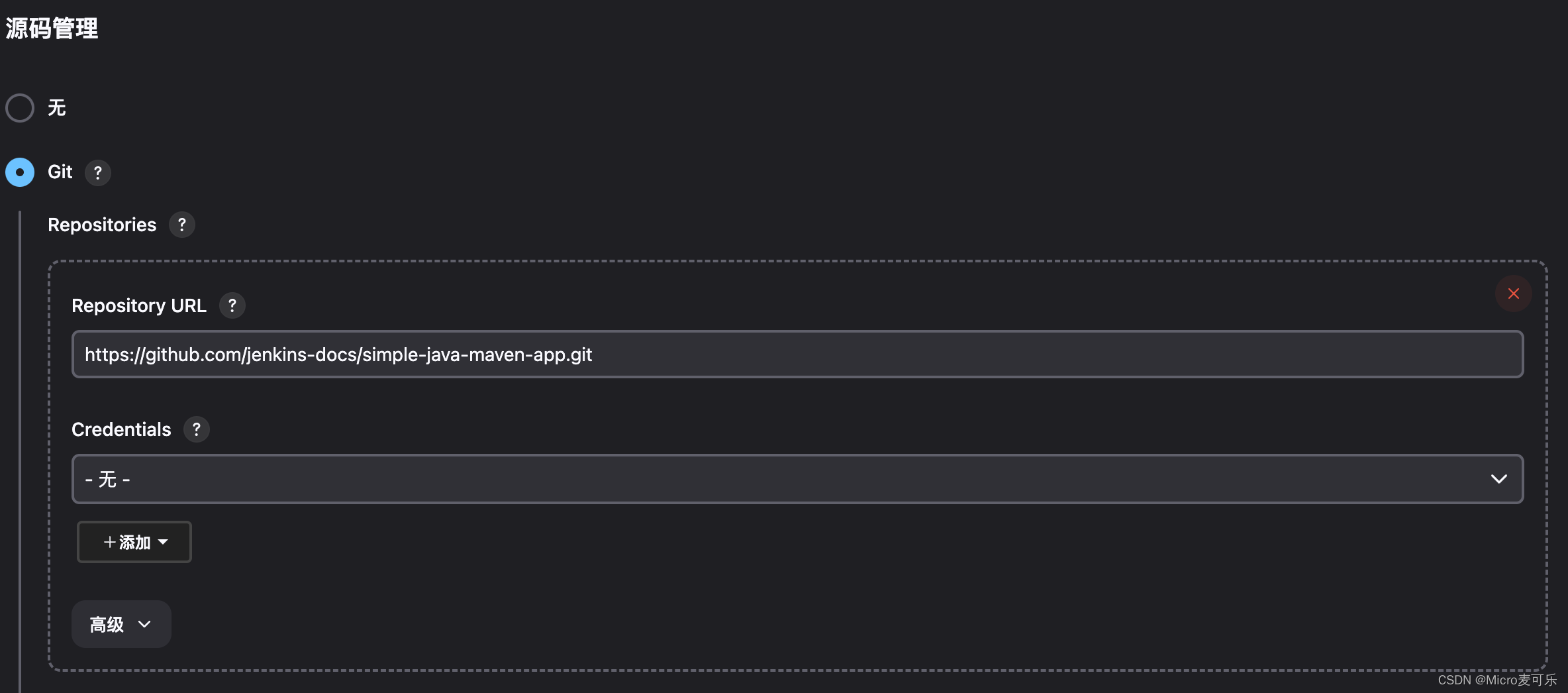Click the caret on 添加 button

click(x=164, y=542)
